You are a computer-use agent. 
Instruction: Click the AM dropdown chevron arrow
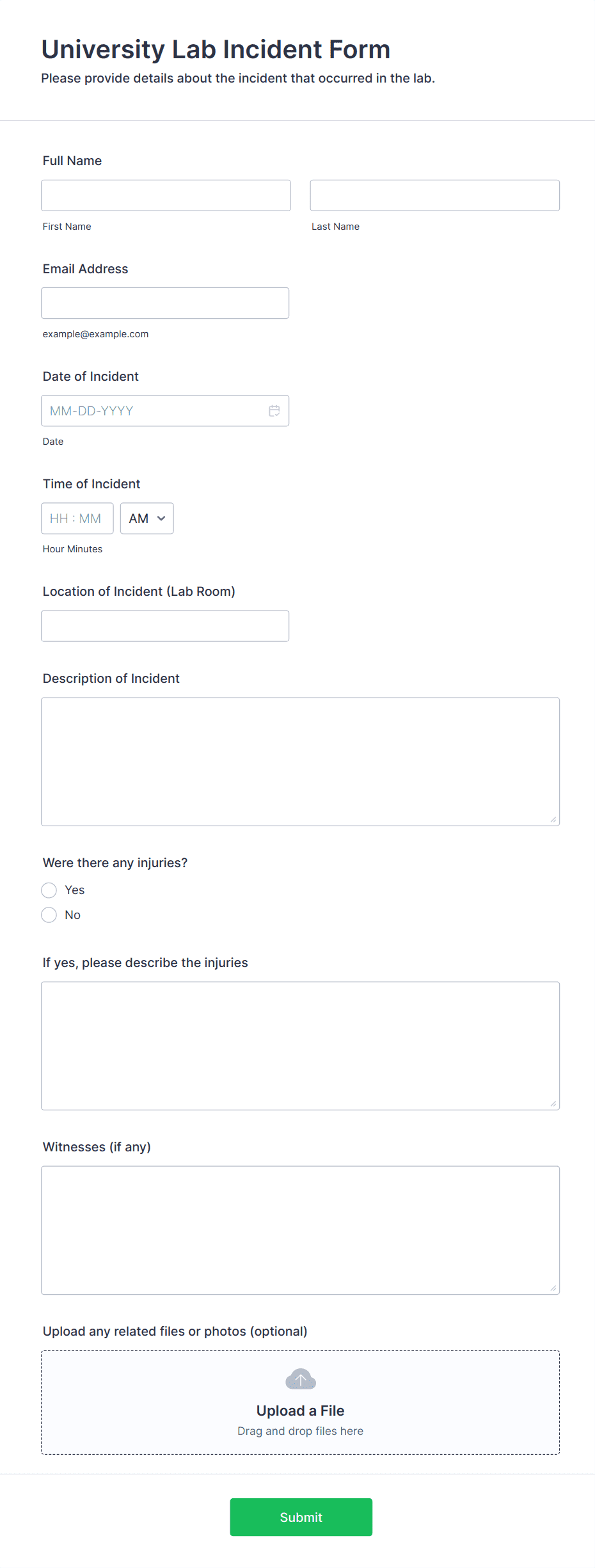pos(161,518)
